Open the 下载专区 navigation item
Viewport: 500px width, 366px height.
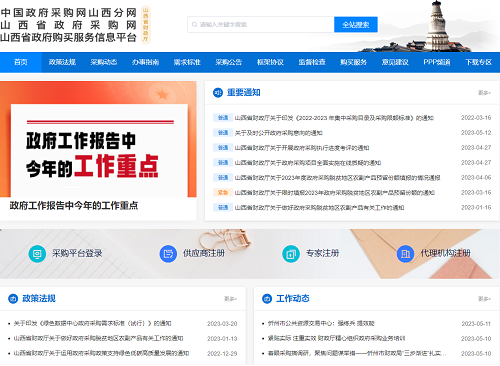click(x=479, y=62)
